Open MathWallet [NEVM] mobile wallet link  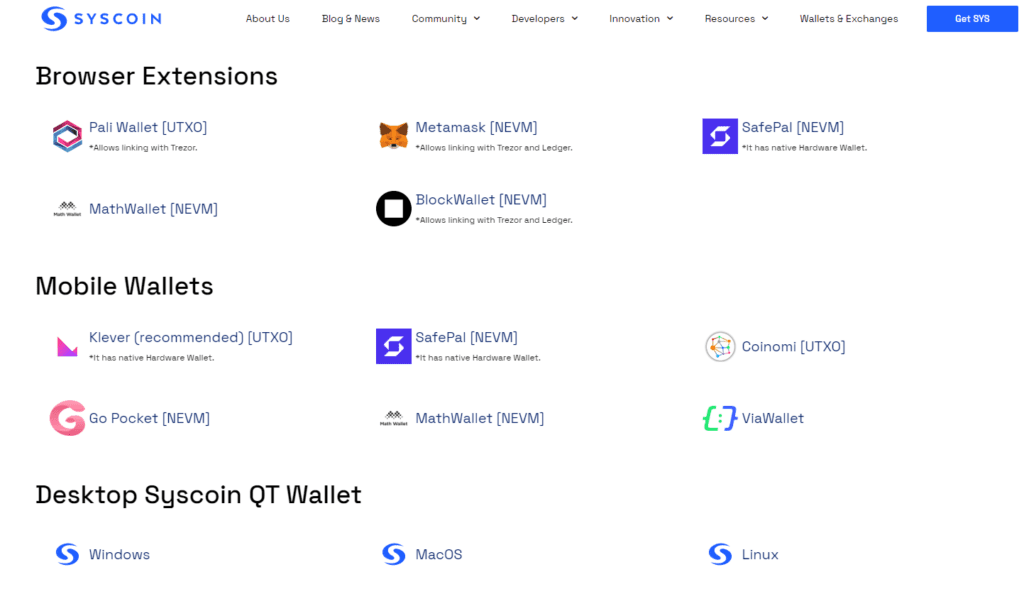tap(480, 418)
